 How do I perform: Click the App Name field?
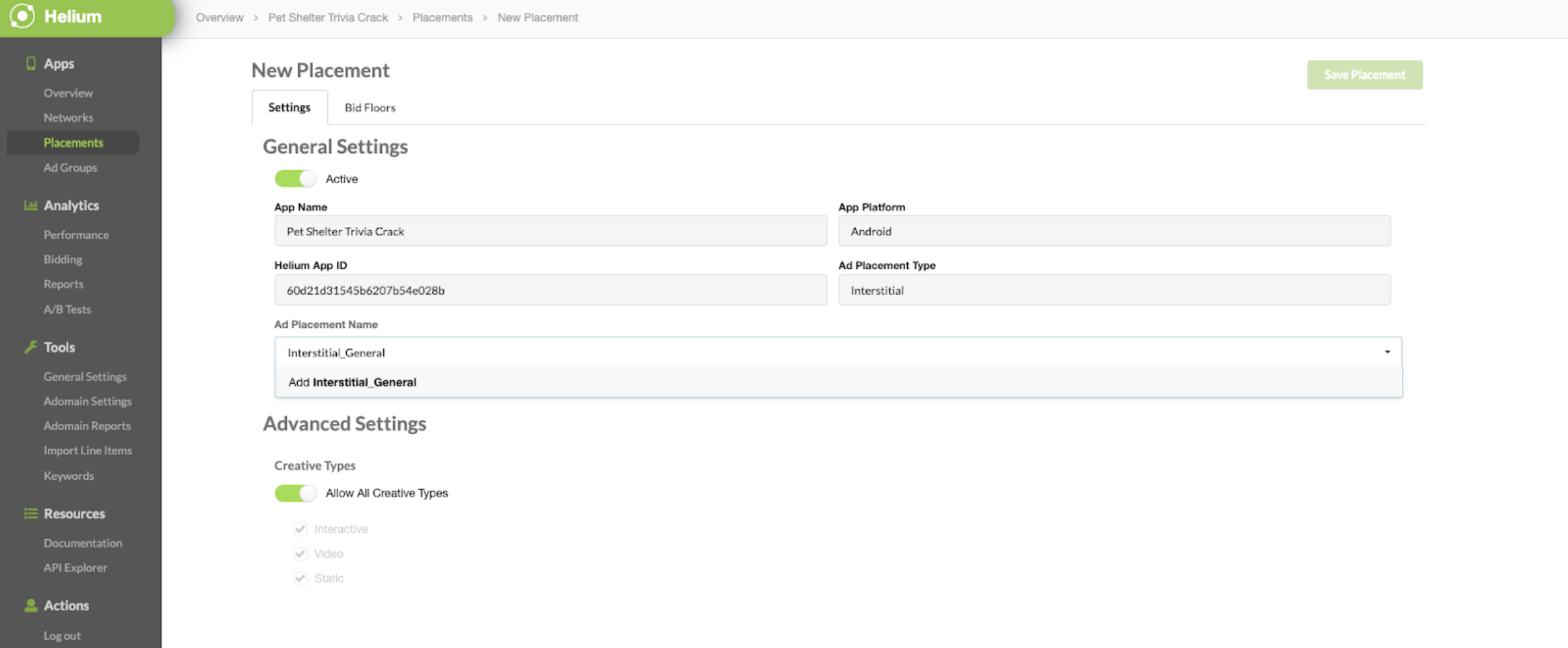pos(551,231)
